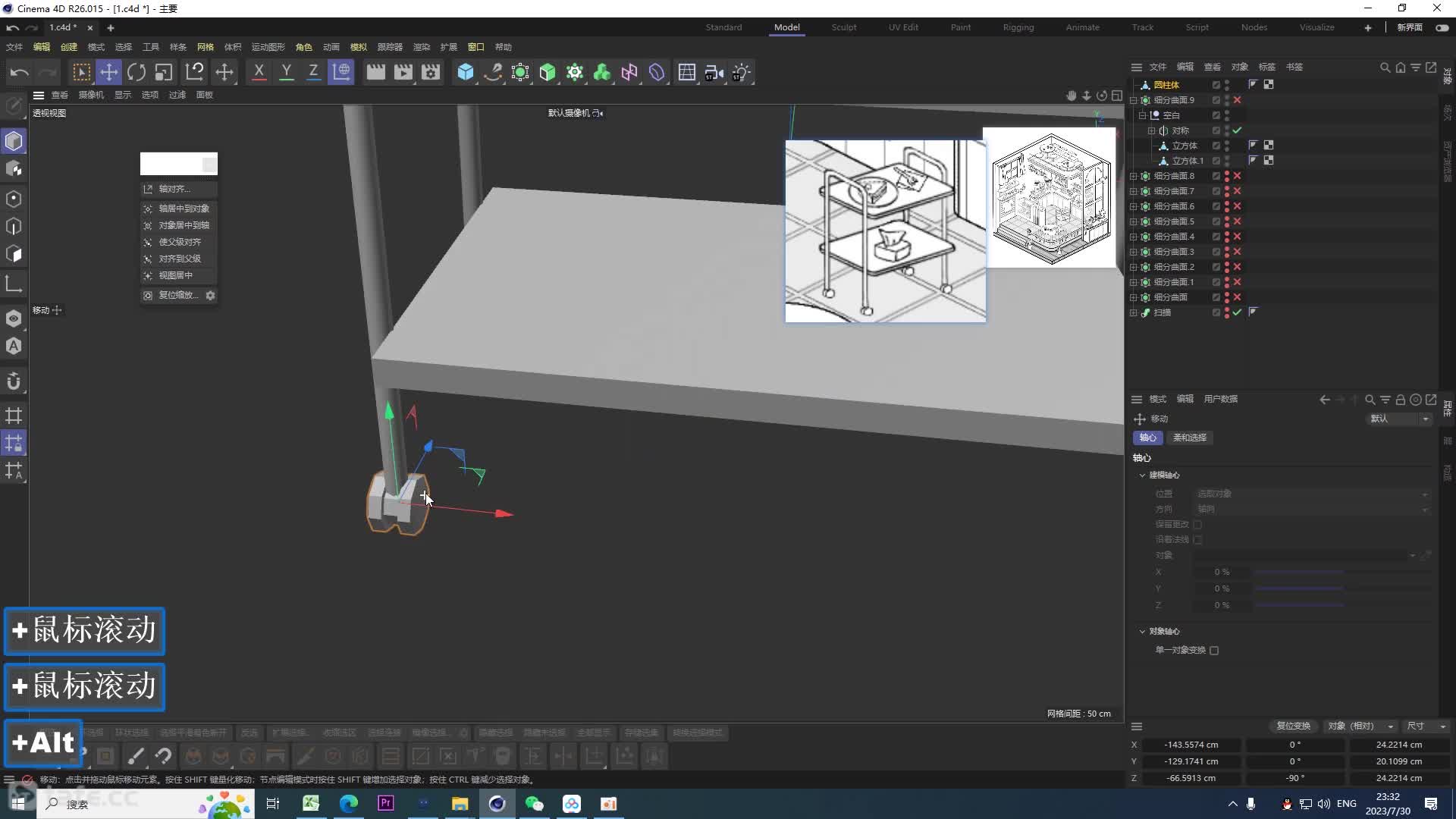Open the render to picture viewer icon

(x=403, y=72)
